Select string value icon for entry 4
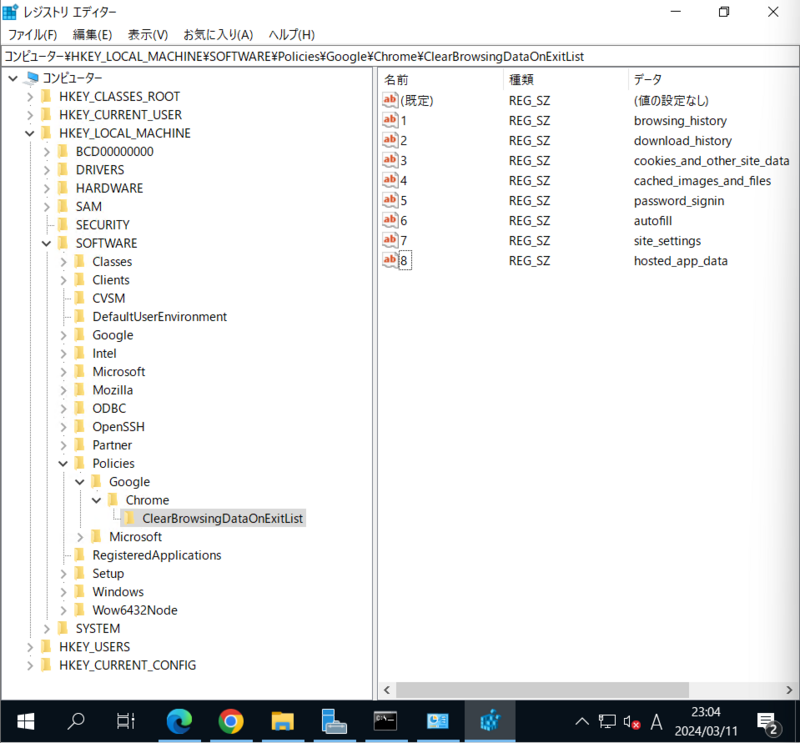 coord(390,180)
